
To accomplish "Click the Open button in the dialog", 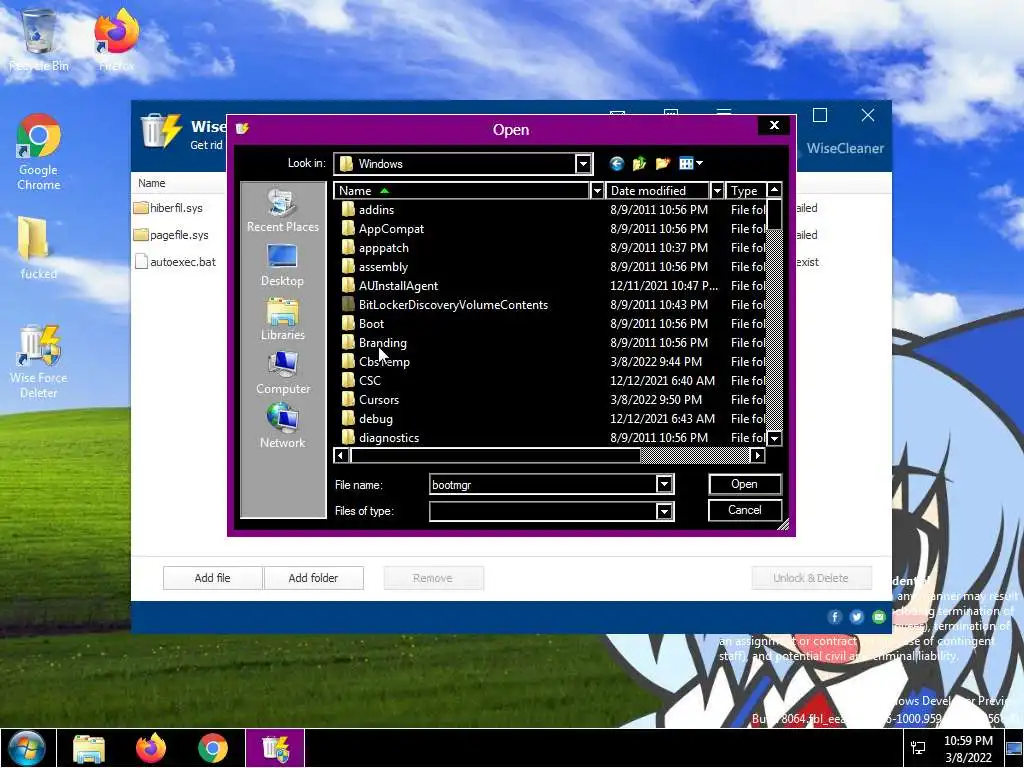I will [x=744, y=484].
